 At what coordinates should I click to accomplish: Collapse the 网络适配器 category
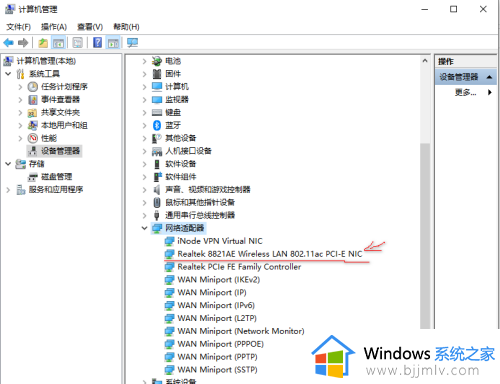point(144,228)
